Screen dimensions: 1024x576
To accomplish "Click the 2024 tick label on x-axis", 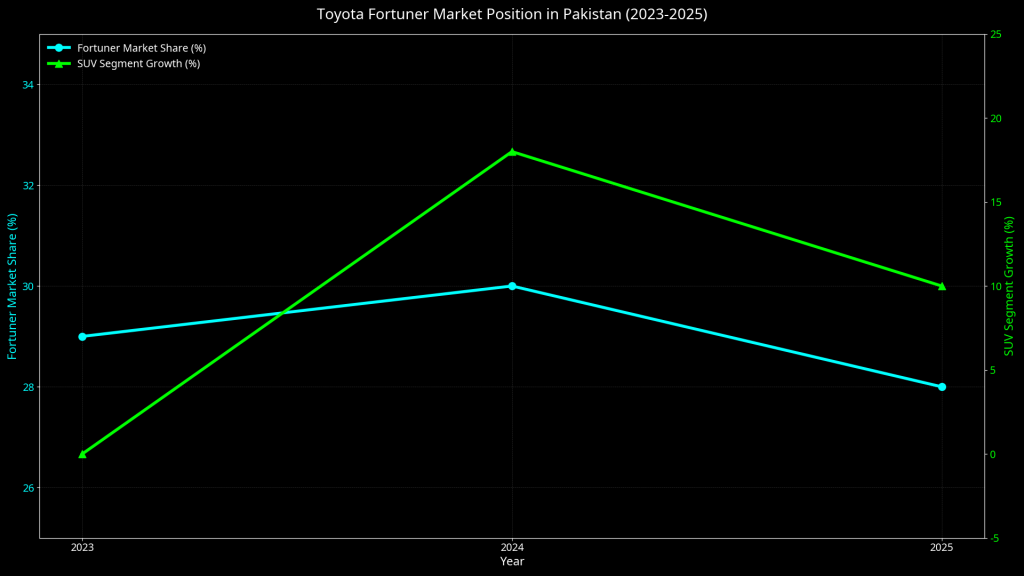I will (512, 546).
